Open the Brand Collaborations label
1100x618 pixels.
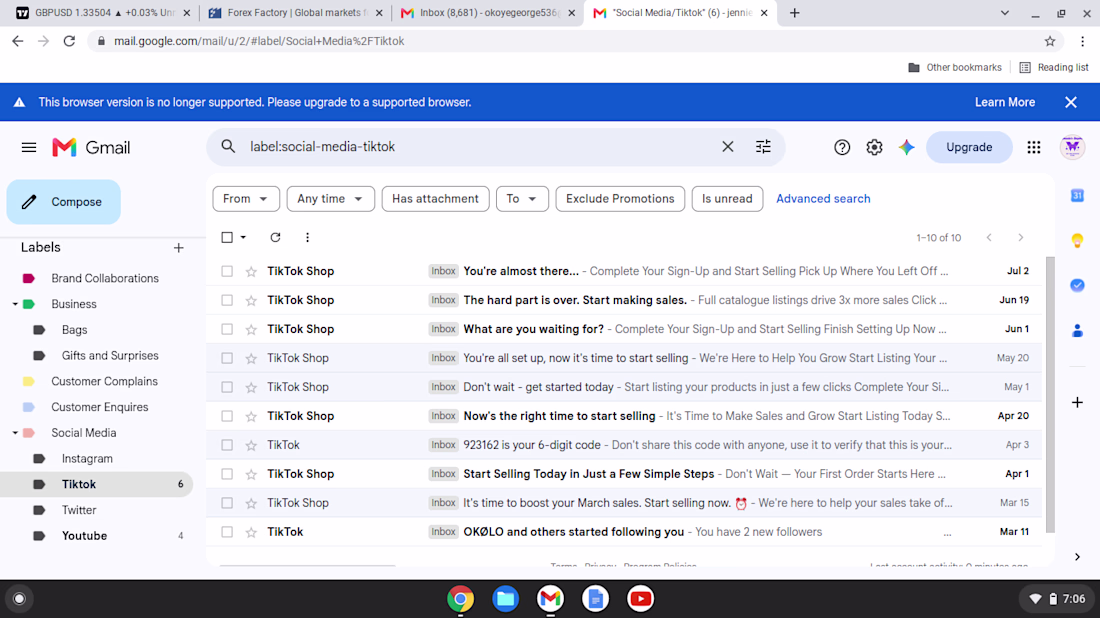click(x=105, y=278)
